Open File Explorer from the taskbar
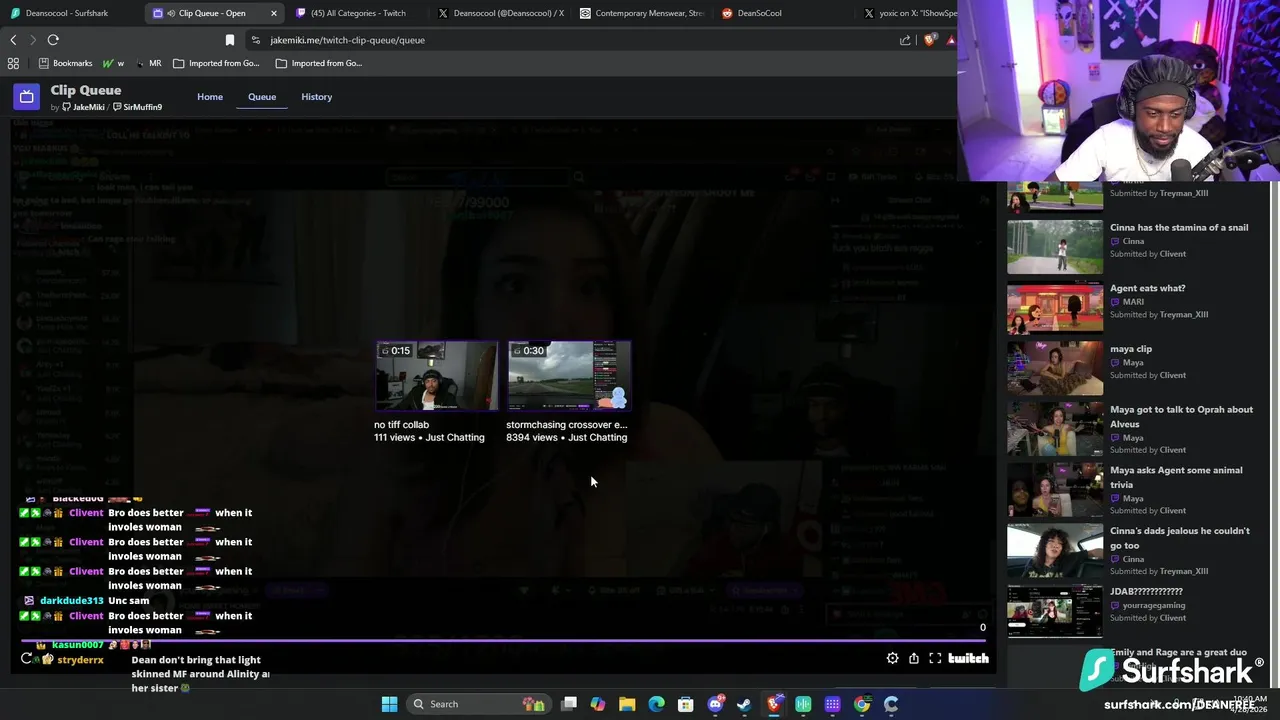The width and height of the screenshot is (1280, 720). point(627,704)
